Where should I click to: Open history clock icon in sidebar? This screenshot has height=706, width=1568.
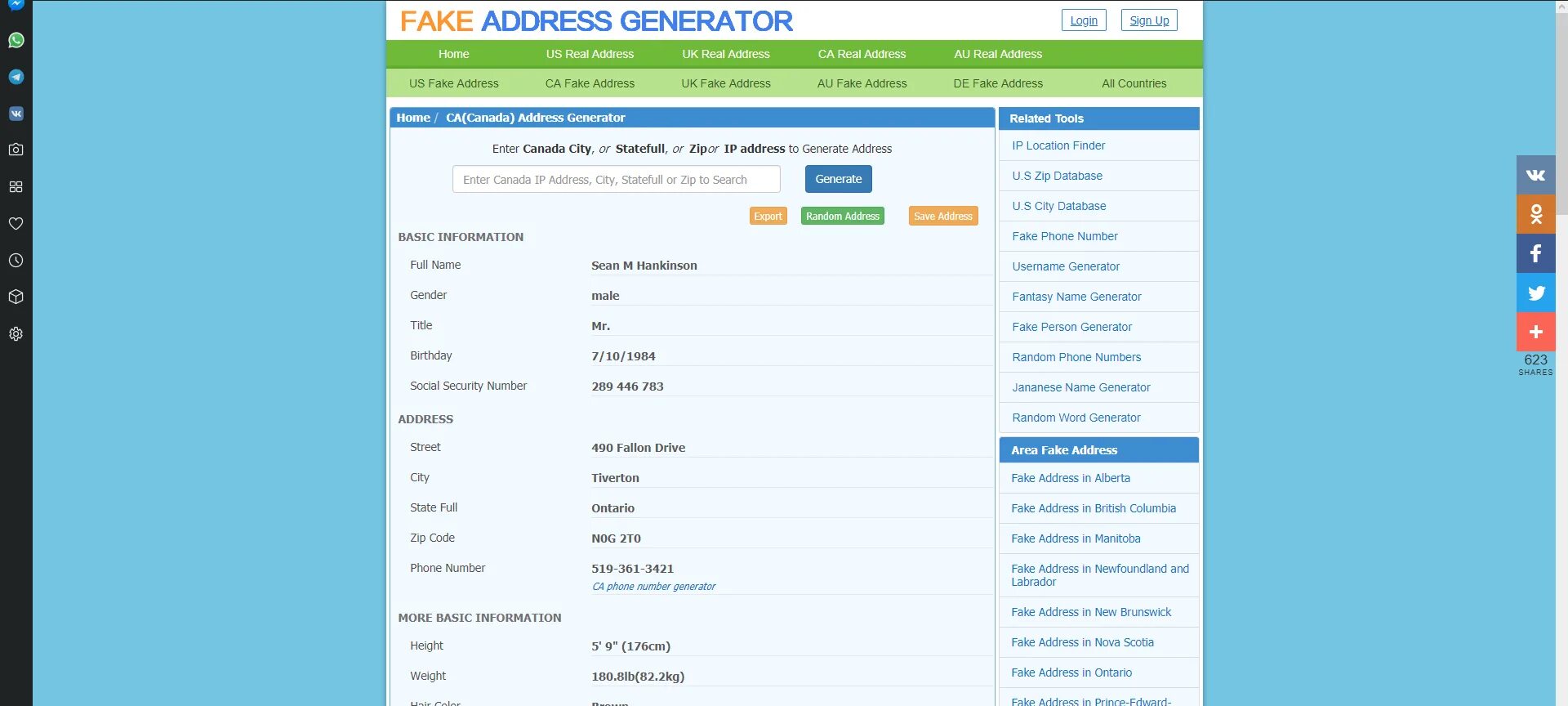[x=16, y=260]
